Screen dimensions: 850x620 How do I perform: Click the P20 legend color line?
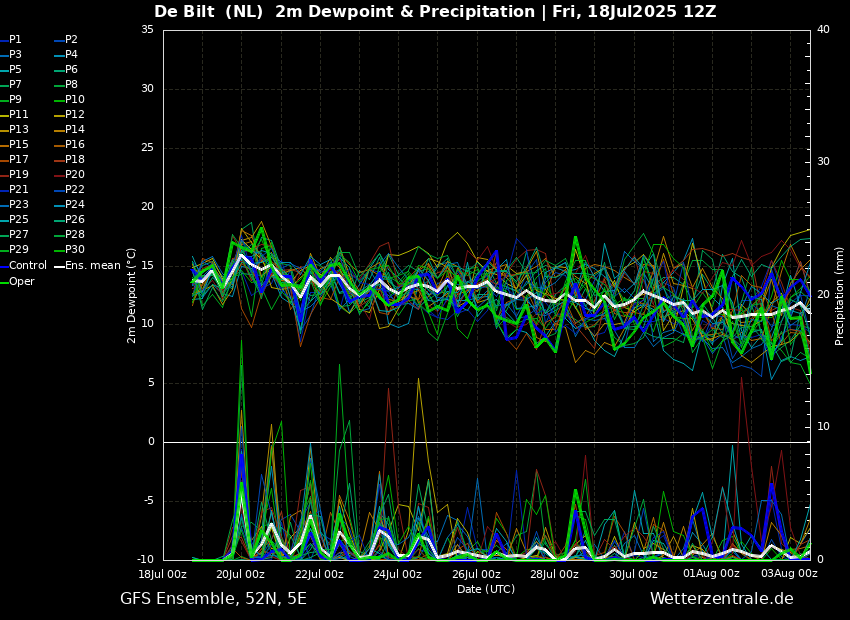(60, 175)
